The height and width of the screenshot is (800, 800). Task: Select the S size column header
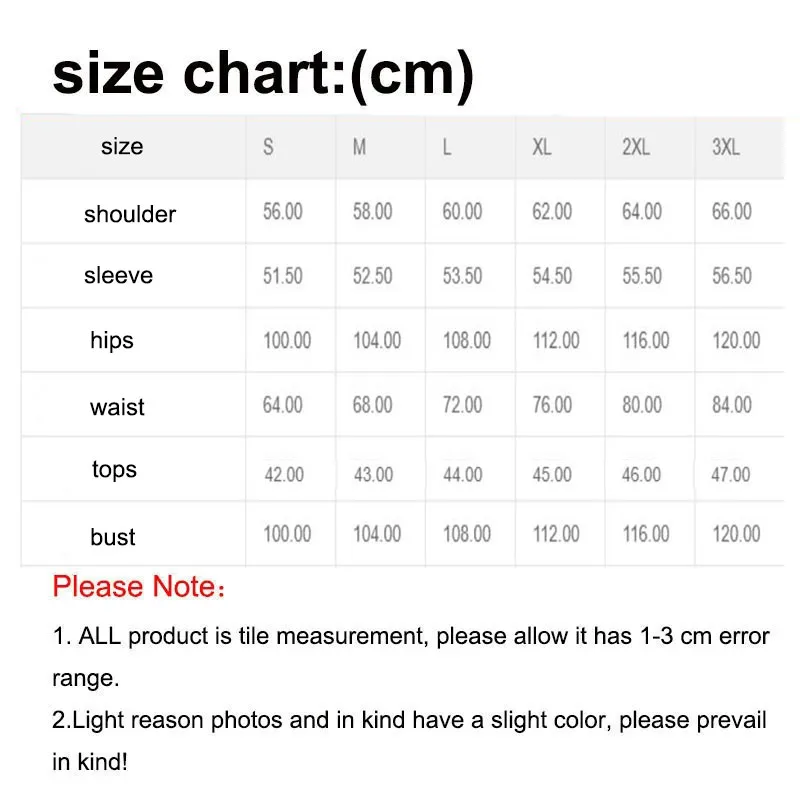(268, 147)
